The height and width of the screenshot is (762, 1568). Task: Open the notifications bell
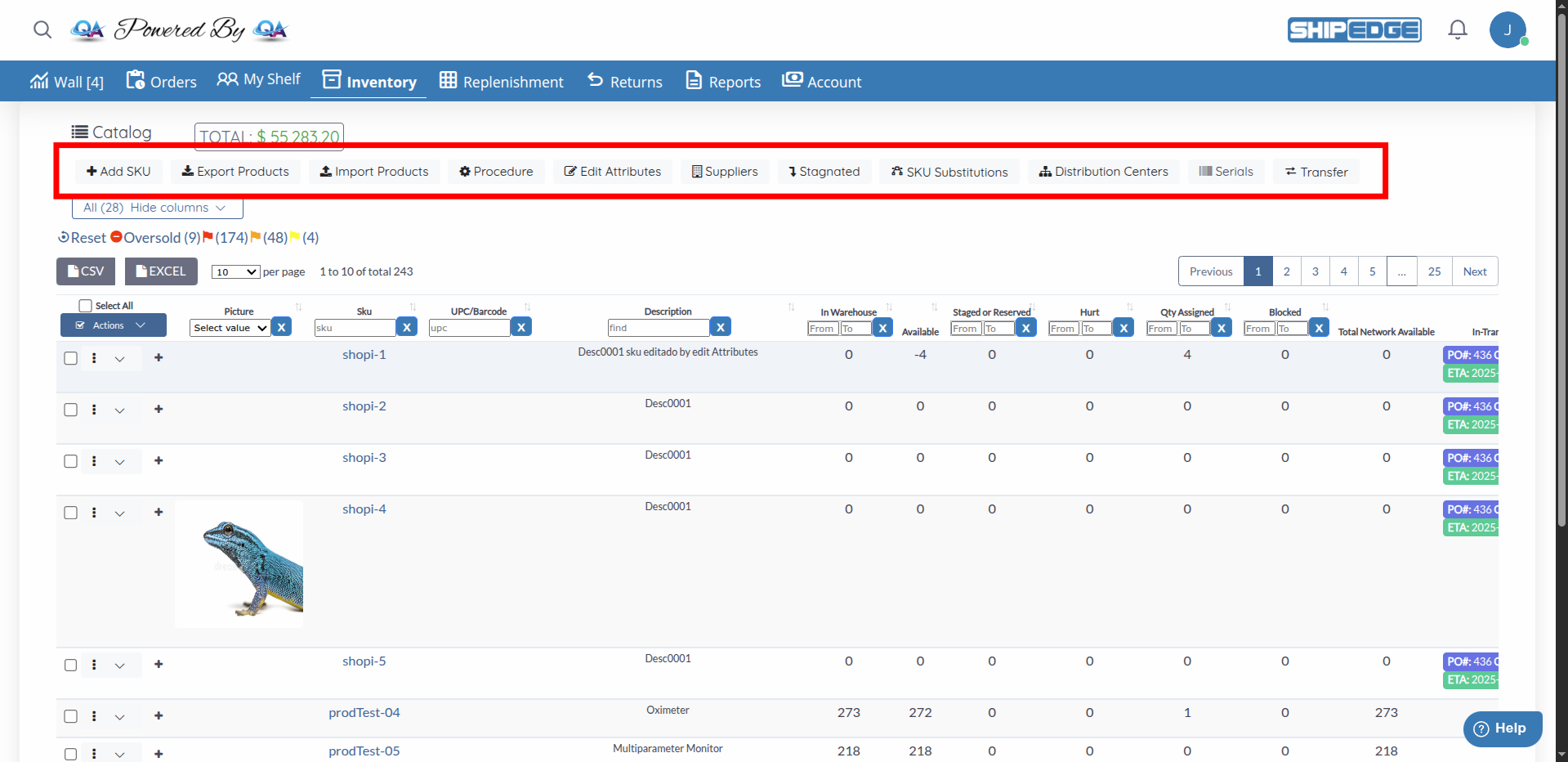[x=1457, y=29]
